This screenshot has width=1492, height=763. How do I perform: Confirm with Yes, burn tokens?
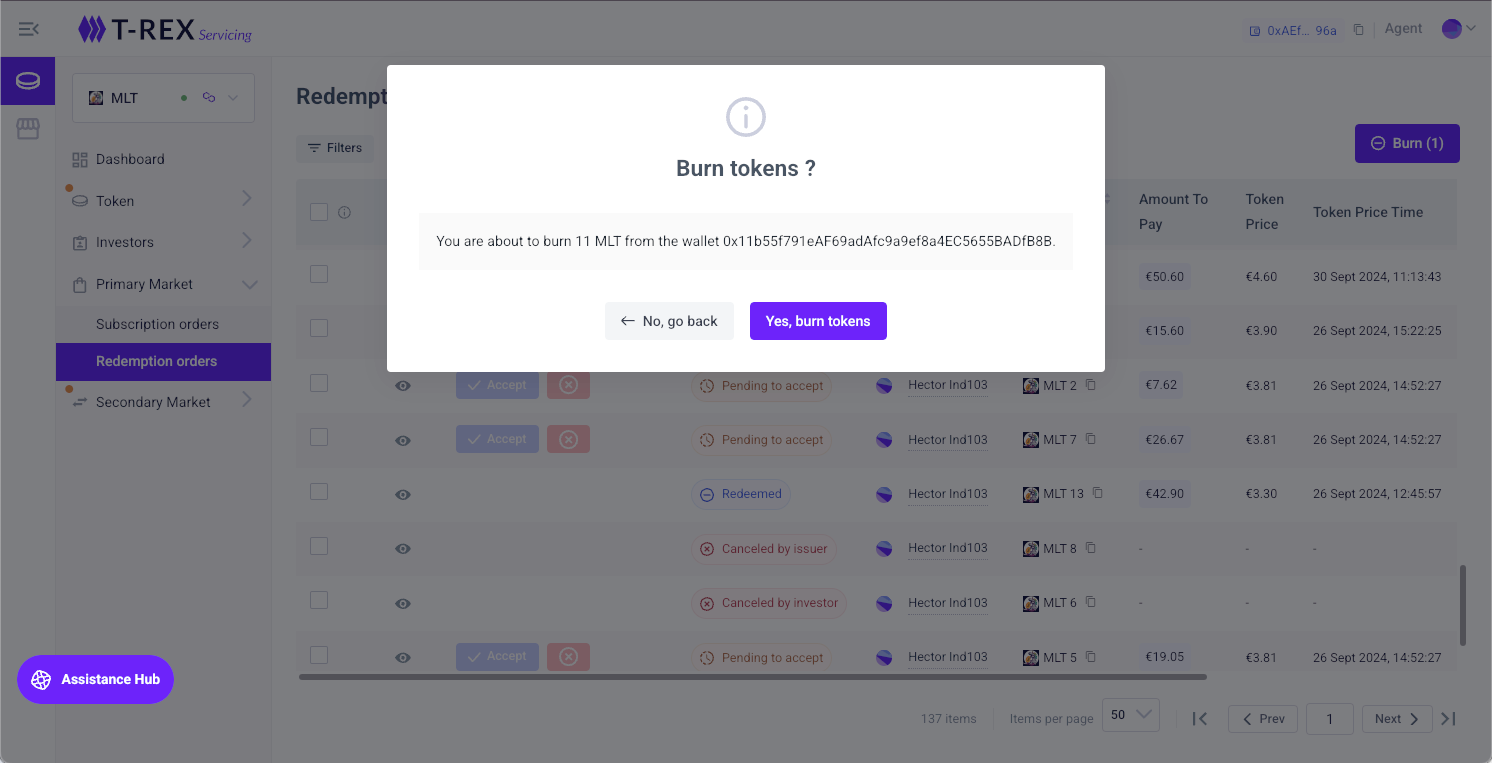[818, 321]
